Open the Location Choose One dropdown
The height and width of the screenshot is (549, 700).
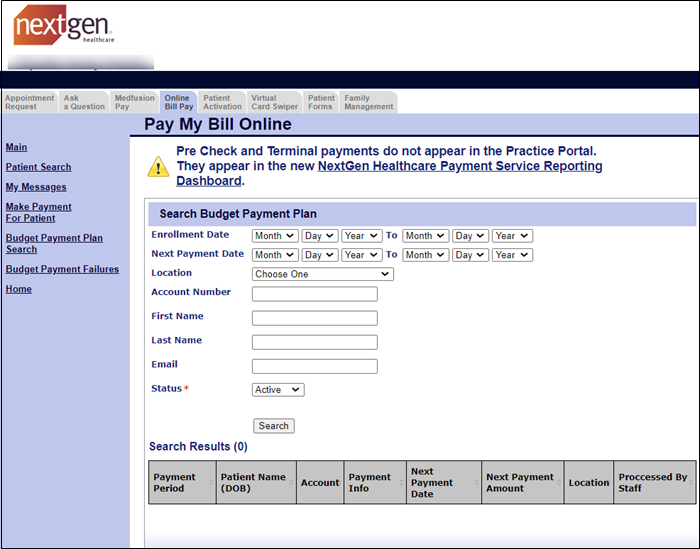(323, 274)
